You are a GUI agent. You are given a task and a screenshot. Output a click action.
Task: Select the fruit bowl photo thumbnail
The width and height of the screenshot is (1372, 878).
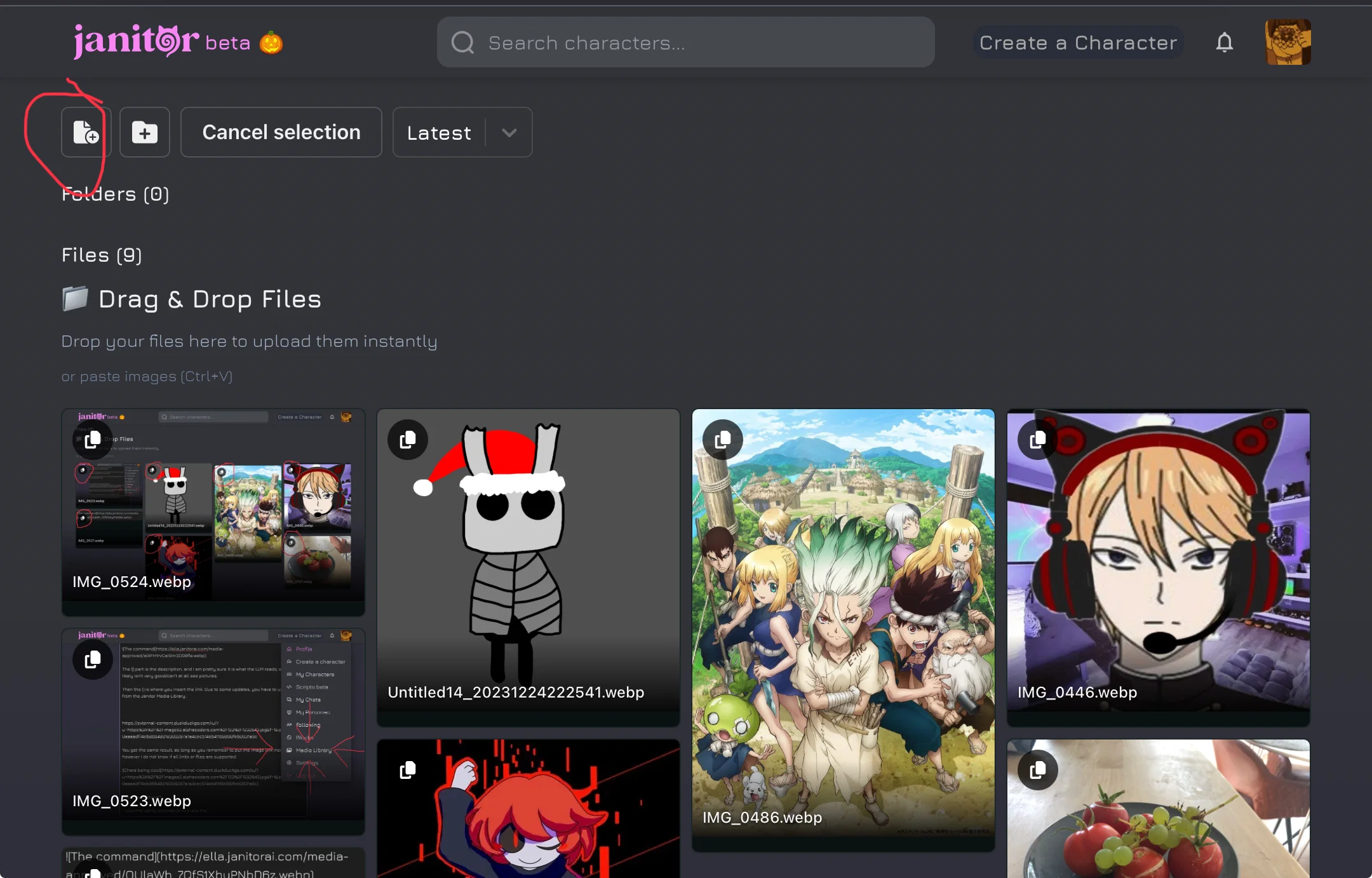pos(1159,809)
